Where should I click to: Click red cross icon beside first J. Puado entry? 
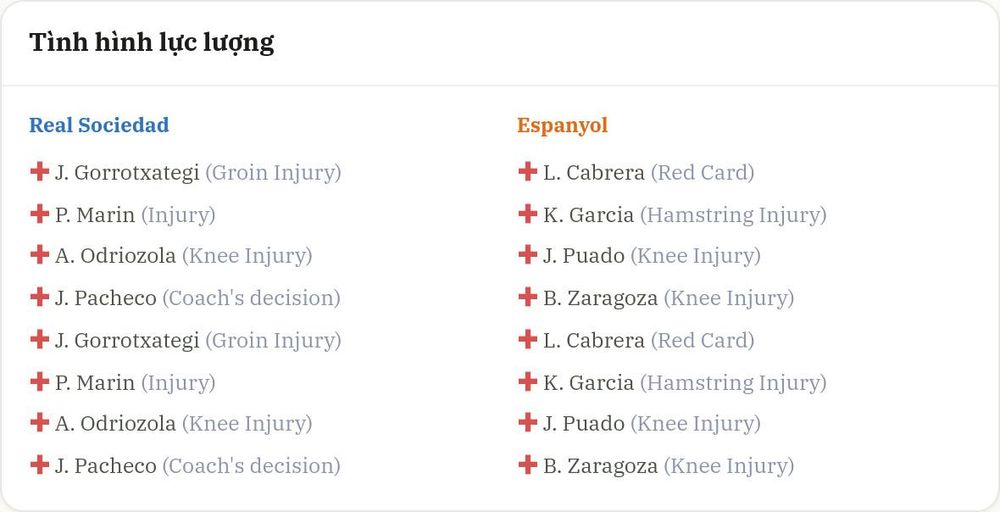527,255
